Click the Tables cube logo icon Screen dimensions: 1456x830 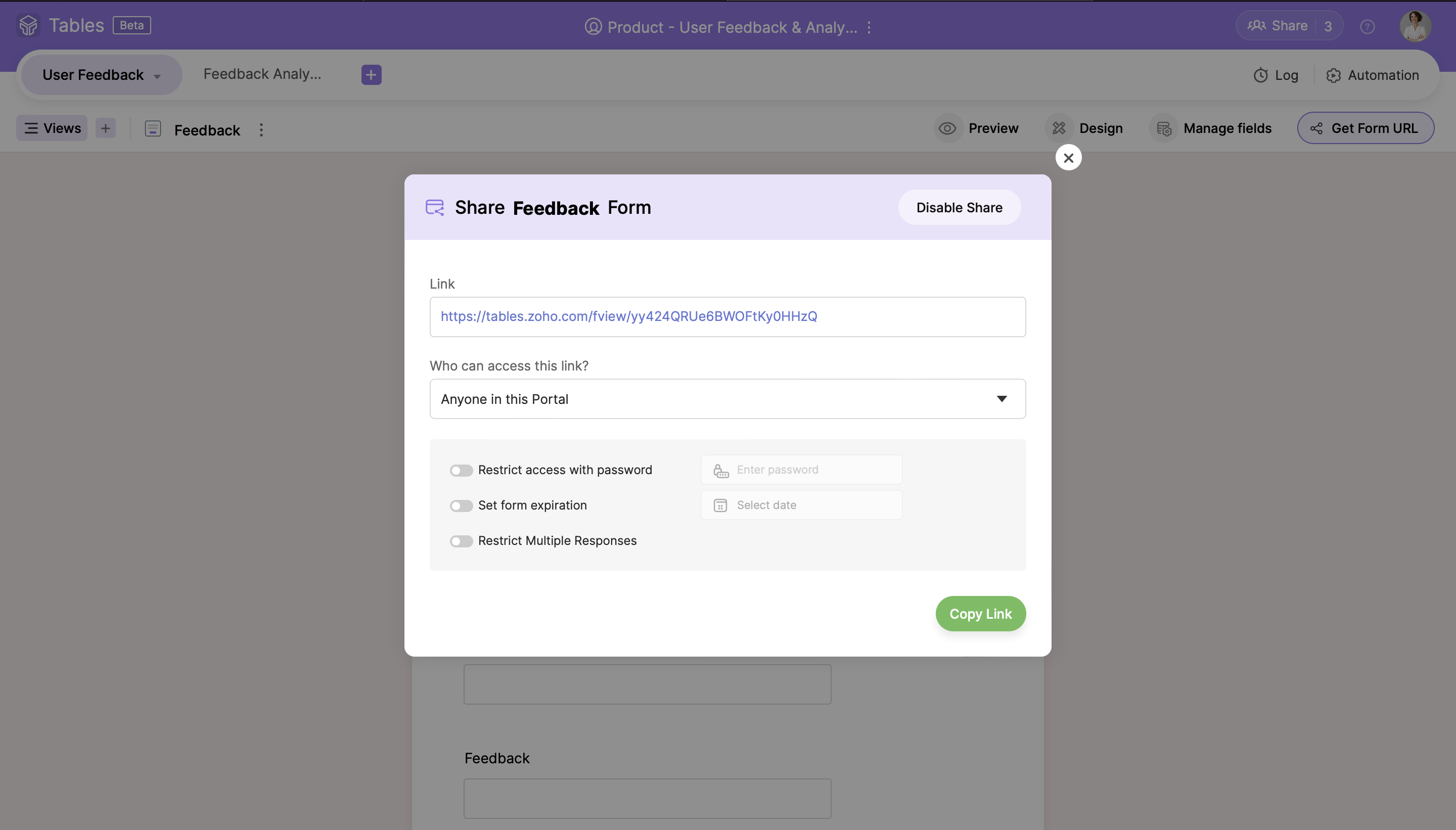[28, 26]
